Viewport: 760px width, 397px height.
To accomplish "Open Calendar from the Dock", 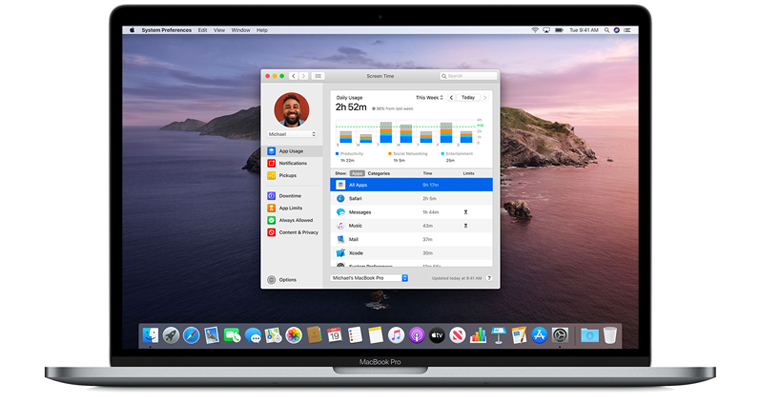I will pyautogui.click(x=334, y=335).
